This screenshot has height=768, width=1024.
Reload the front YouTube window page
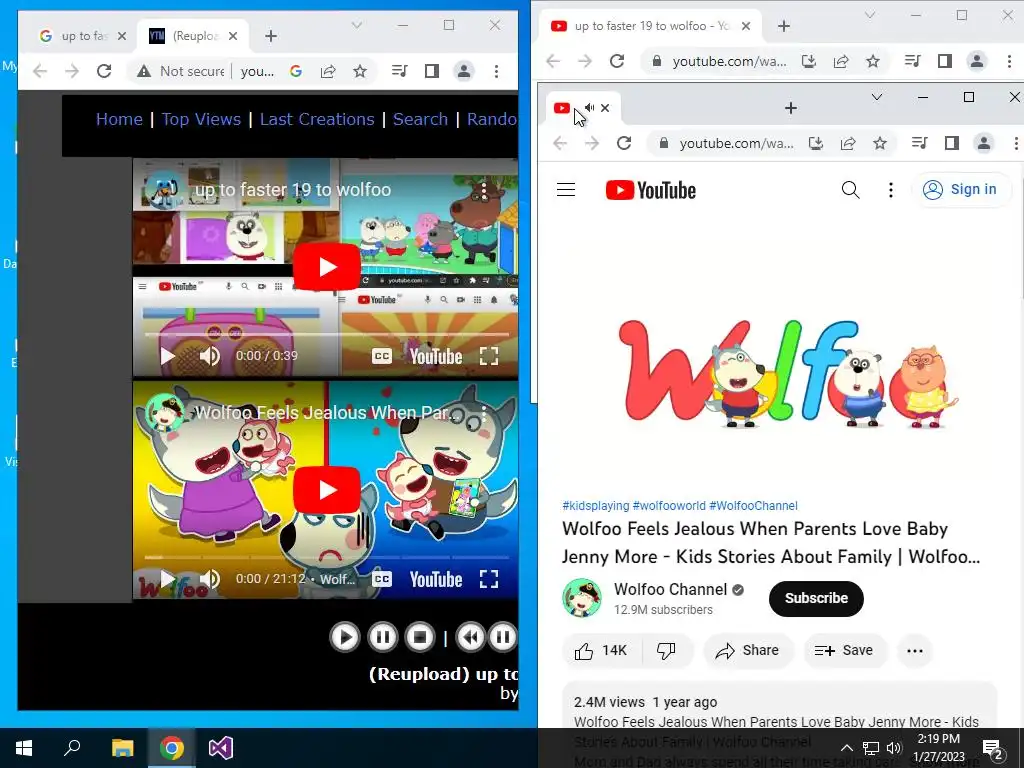(x=624, y=143)
